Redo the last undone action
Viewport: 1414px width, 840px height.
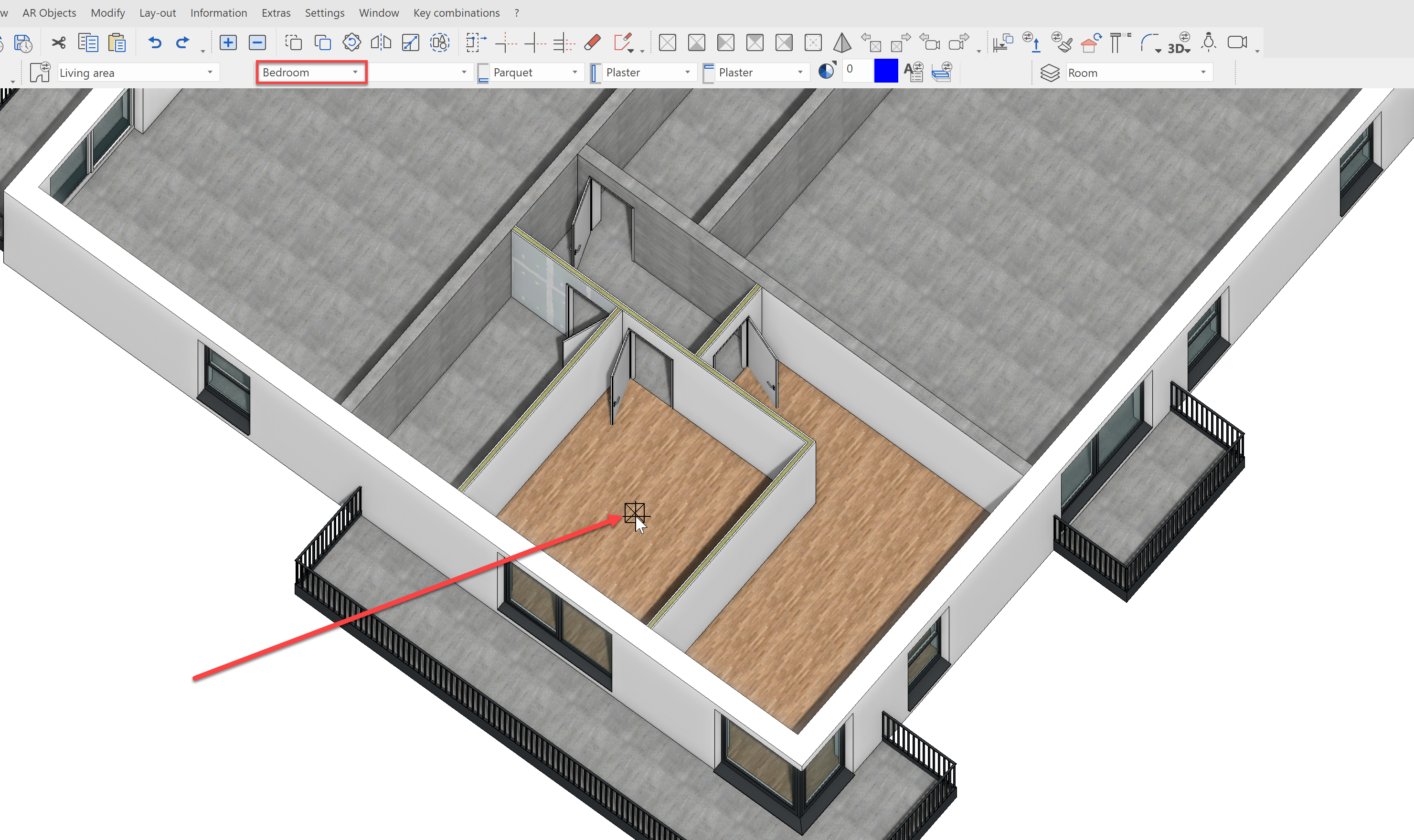(x=182, y=43)
